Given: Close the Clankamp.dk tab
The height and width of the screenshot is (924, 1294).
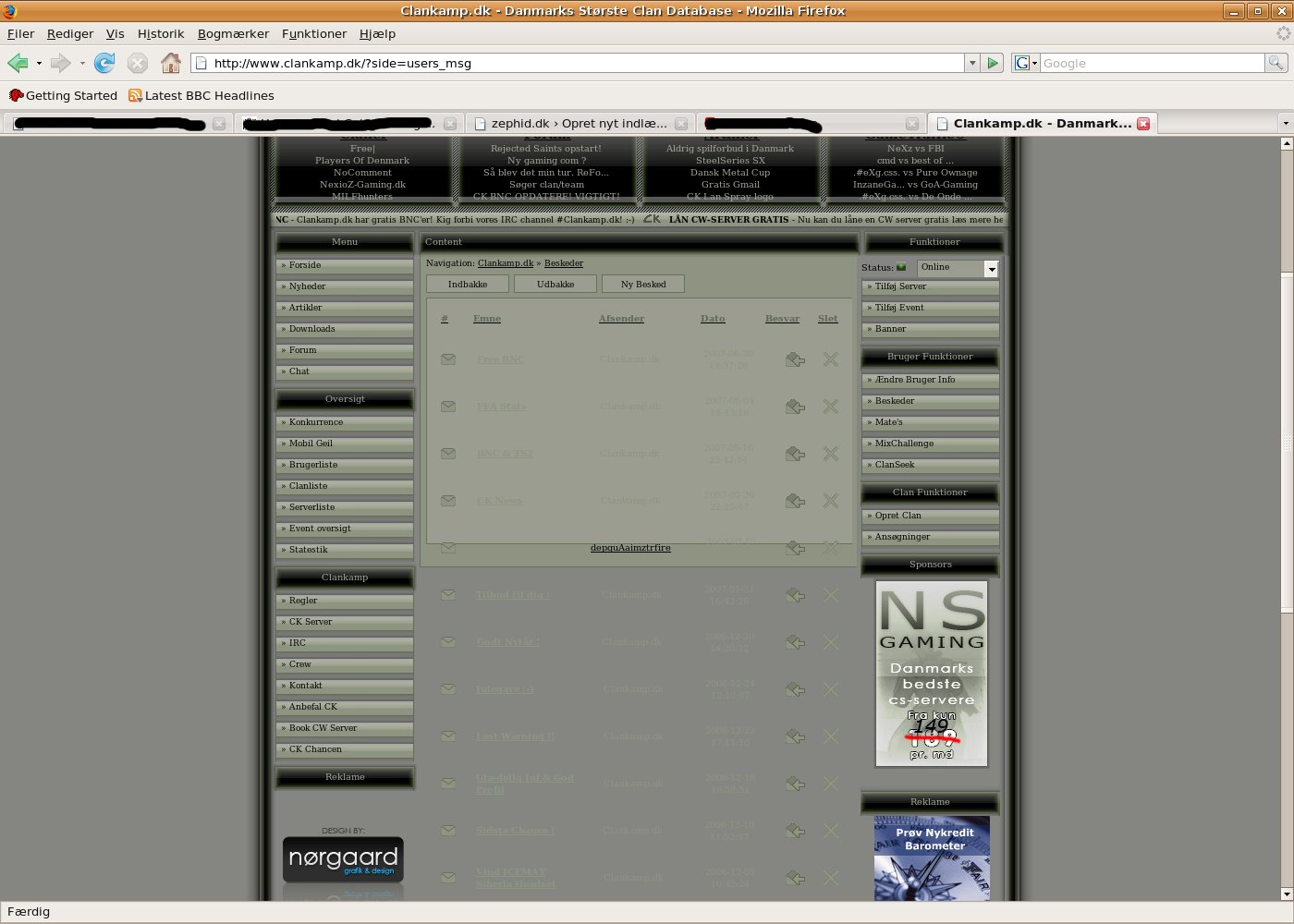Looking at the screenshot, I should coord(1143,124).
